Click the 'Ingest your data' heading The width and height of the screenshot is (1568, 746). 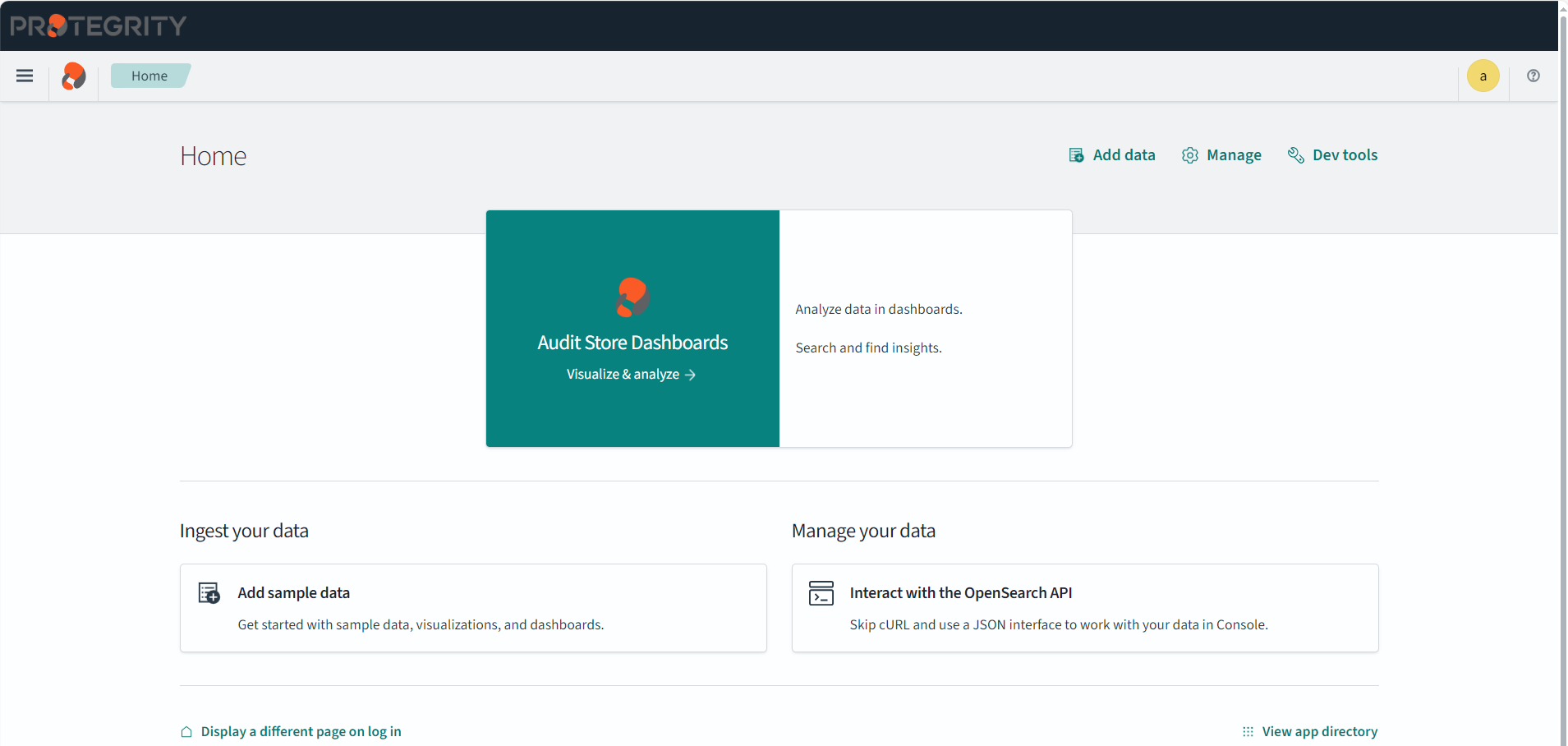point(244,531)
